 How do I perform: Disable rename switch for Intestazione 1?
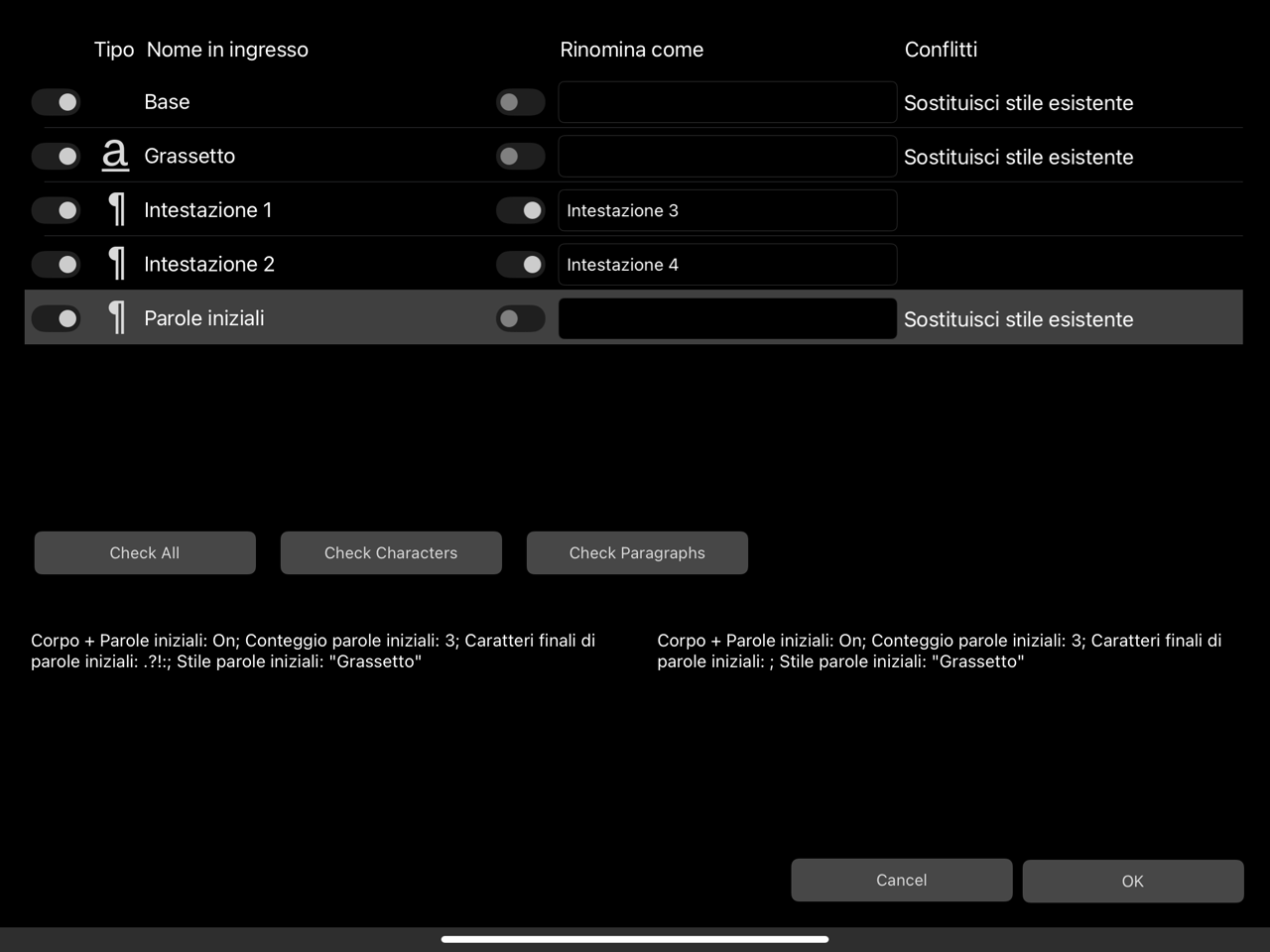(x=520, y=210)
